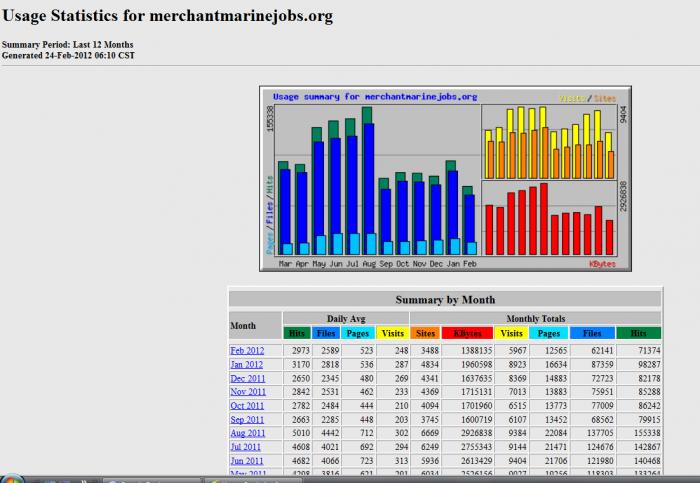The height and width of the screenshot is (483, 700).
Task: Click the green Hits header under Daily Avg
Action: pos(297,333)
